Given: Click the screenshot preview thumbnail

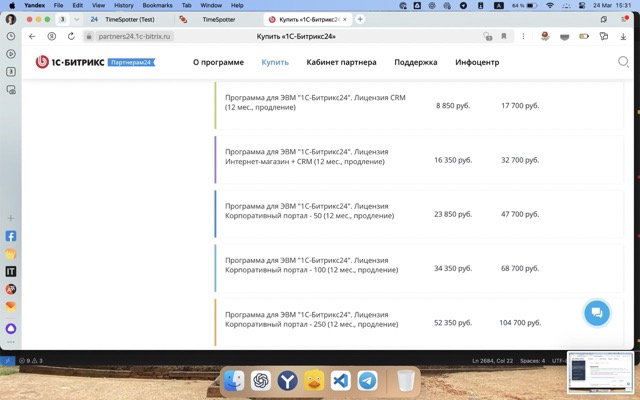Looking at the screenshot, I should (x=599, y=373).
